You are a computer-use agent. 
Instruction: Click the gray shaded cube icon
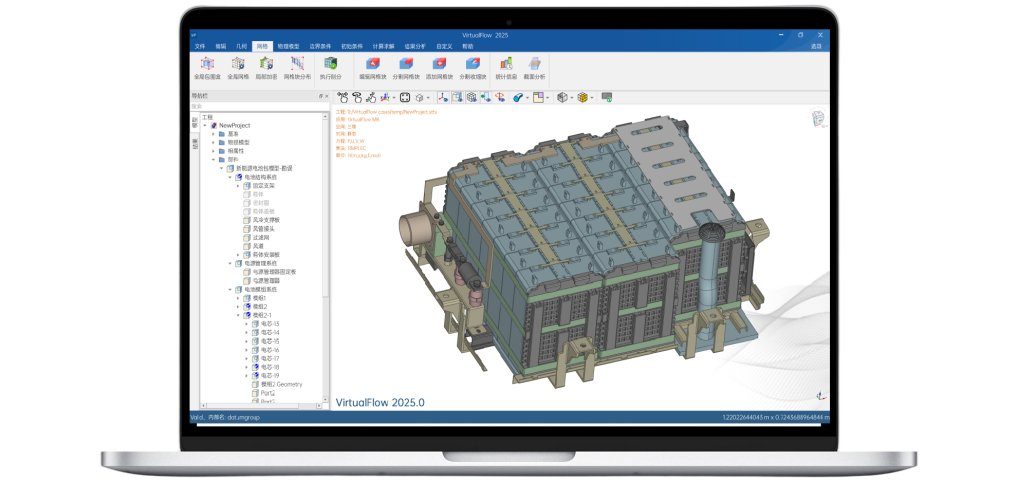(x=562, y=97)
